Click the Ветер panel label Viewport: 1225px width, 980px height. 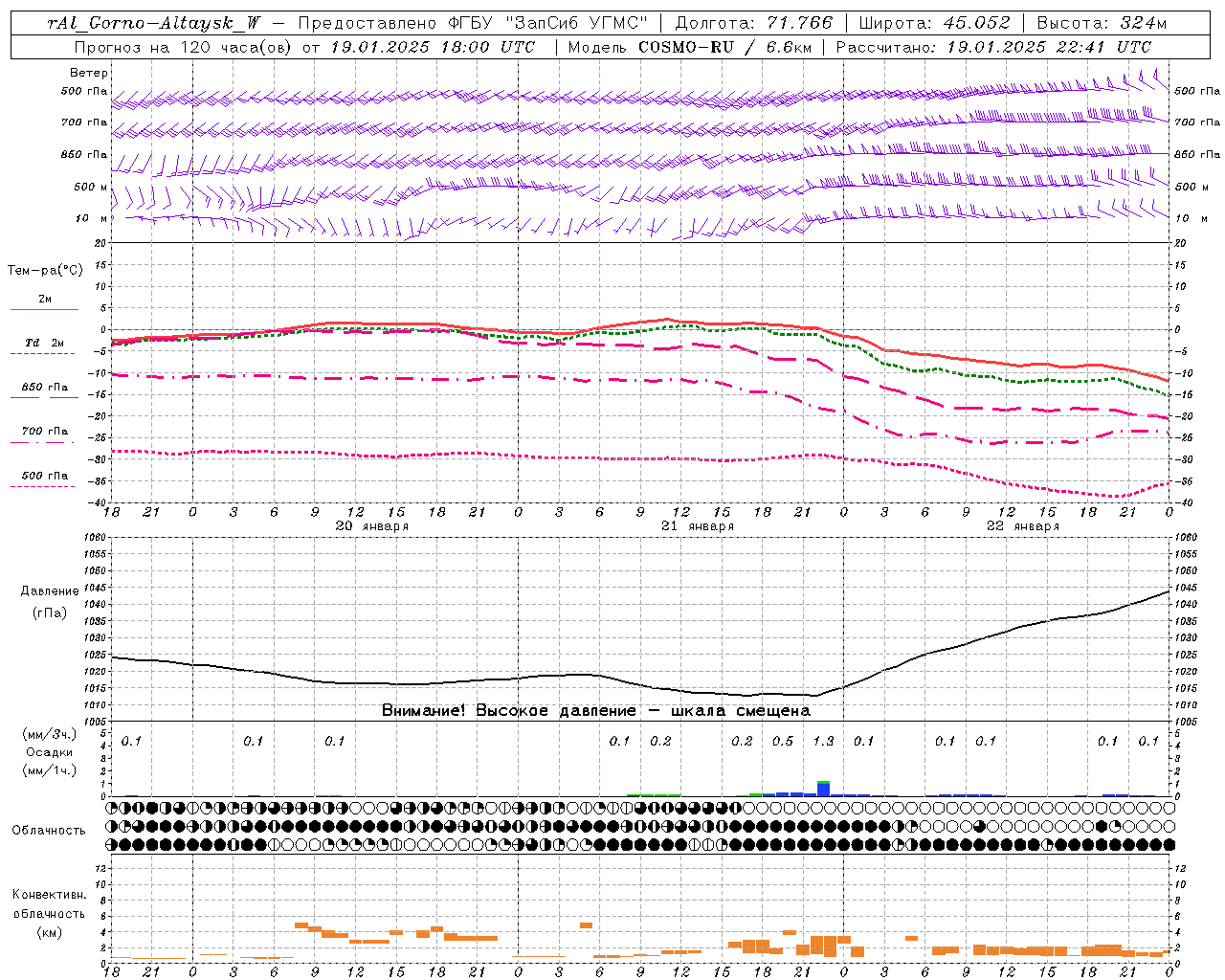89,73
